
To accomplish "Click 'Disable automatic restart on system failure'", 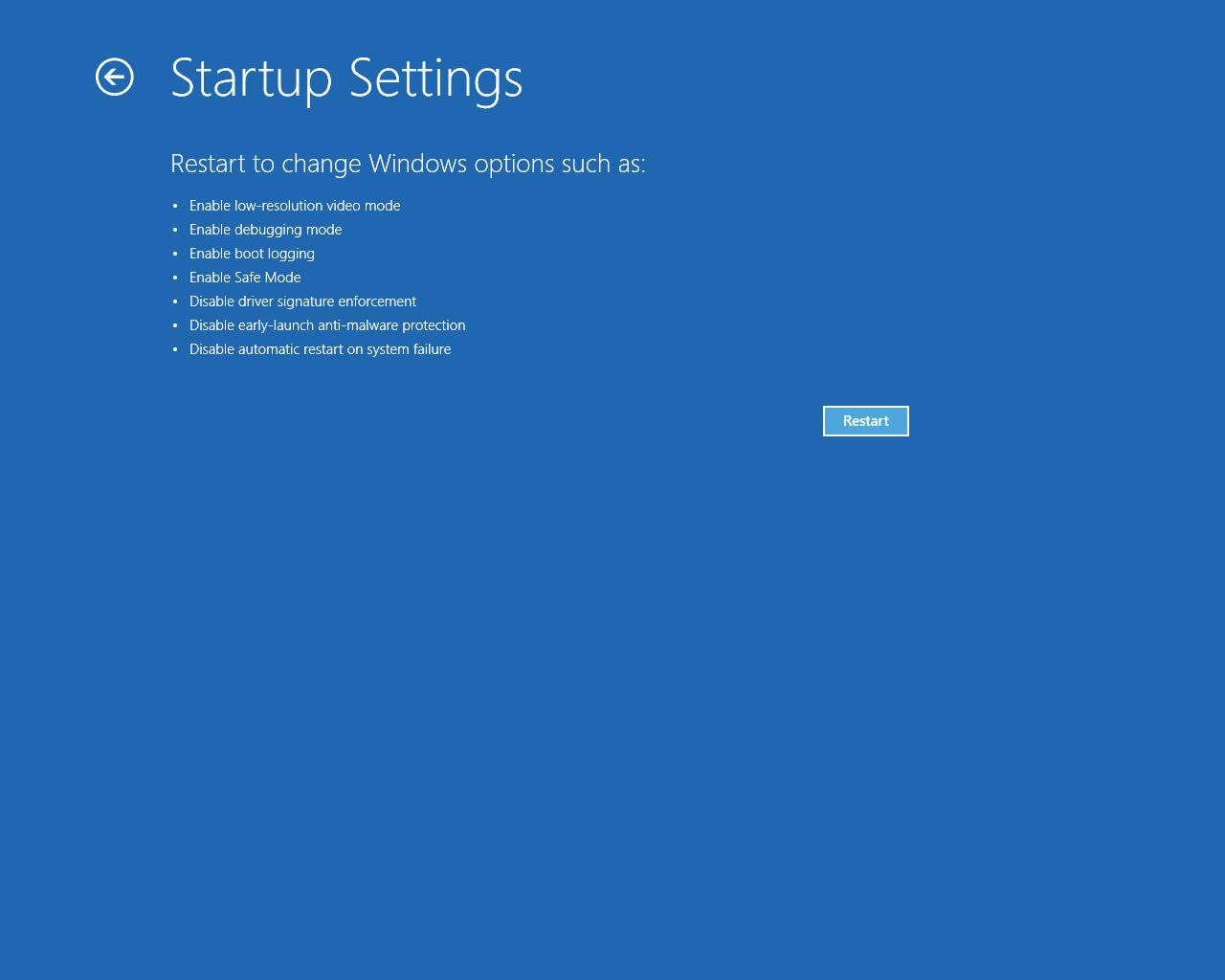I will tap(320, 349).
